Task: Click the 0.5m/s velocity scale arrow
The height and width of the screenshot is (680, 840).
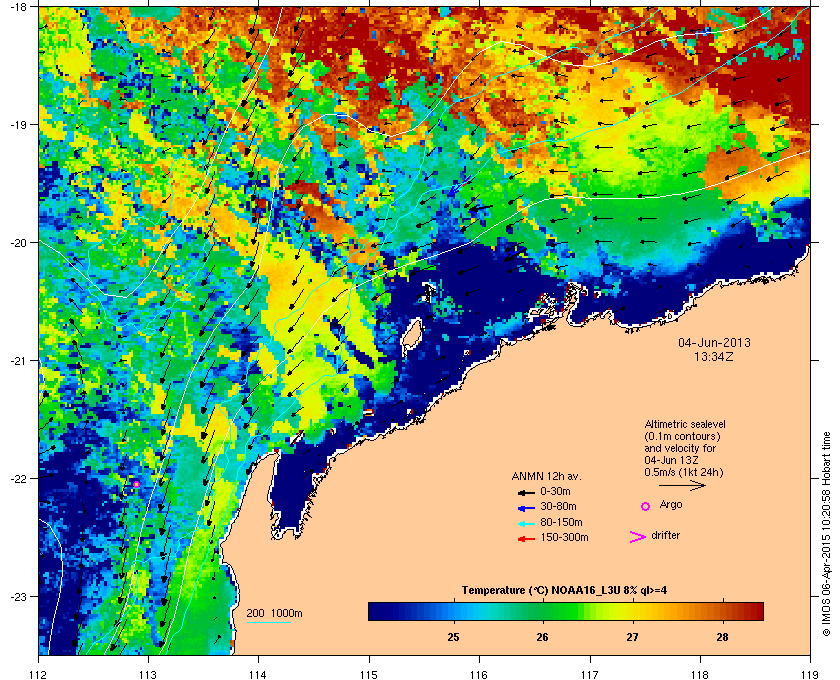Action: pos(682,486)
